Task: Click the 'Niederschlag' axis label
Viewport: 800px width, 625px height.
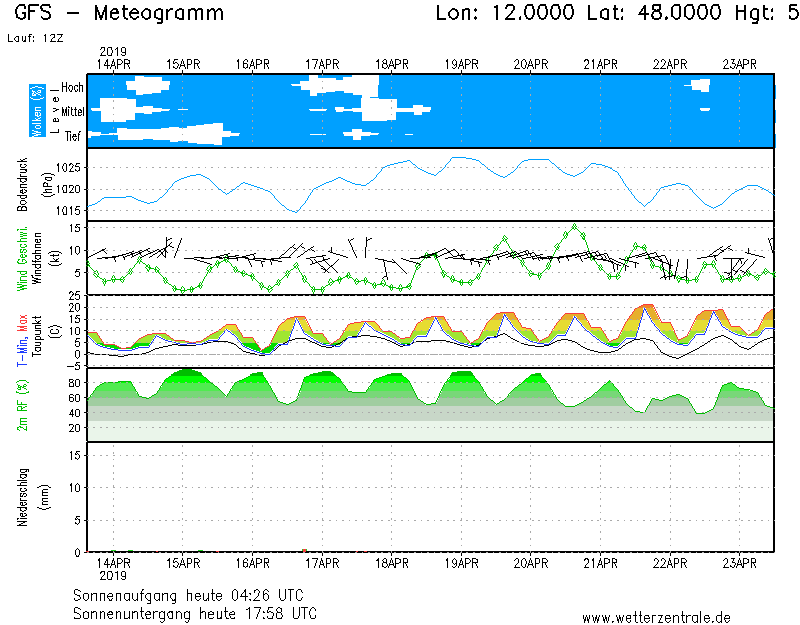Action: (22, 497)
